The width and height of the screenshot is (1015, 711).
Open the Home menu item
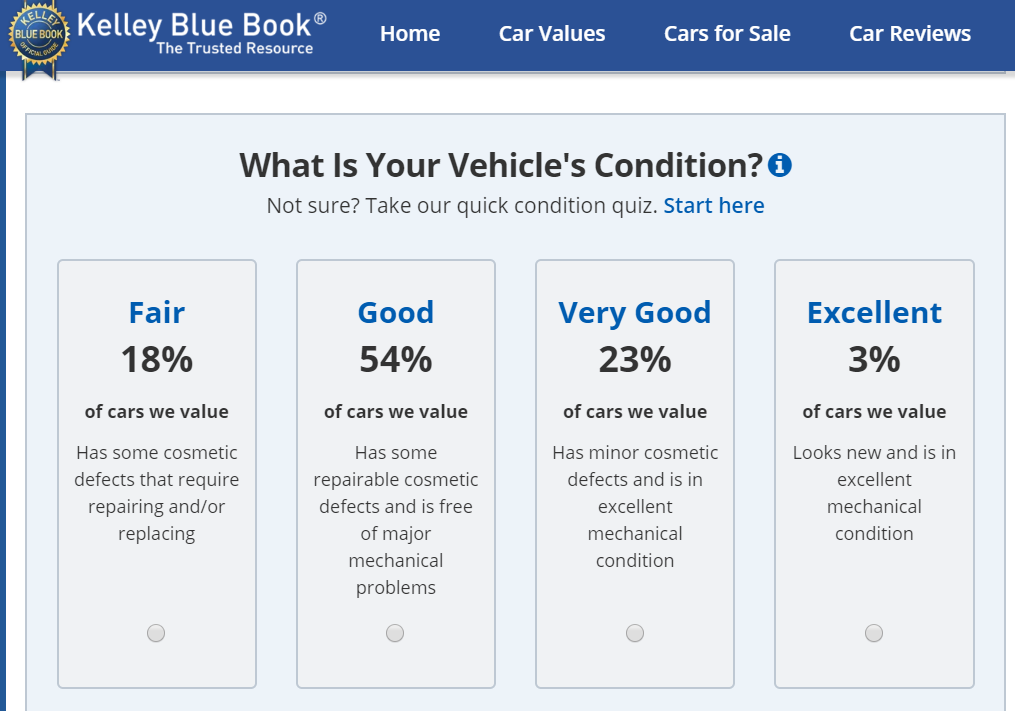[410, 34]
